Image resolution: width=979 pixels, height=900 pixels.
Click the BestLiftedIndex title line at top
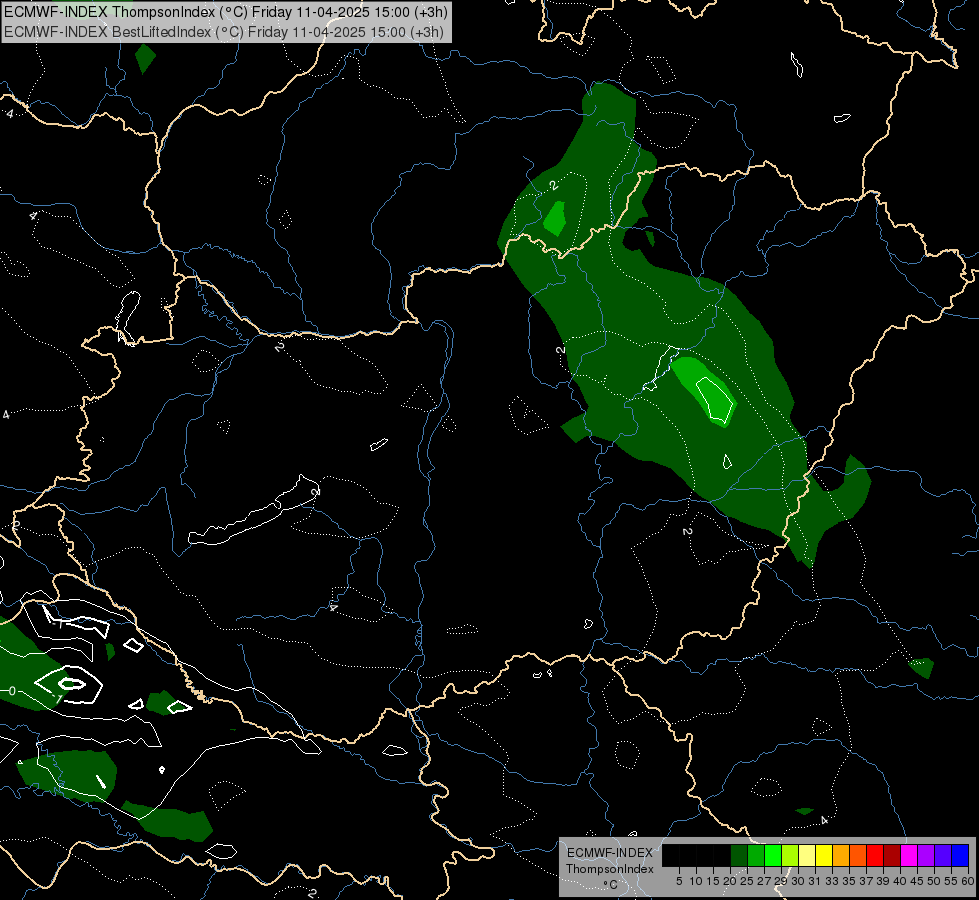click(224, 31)
